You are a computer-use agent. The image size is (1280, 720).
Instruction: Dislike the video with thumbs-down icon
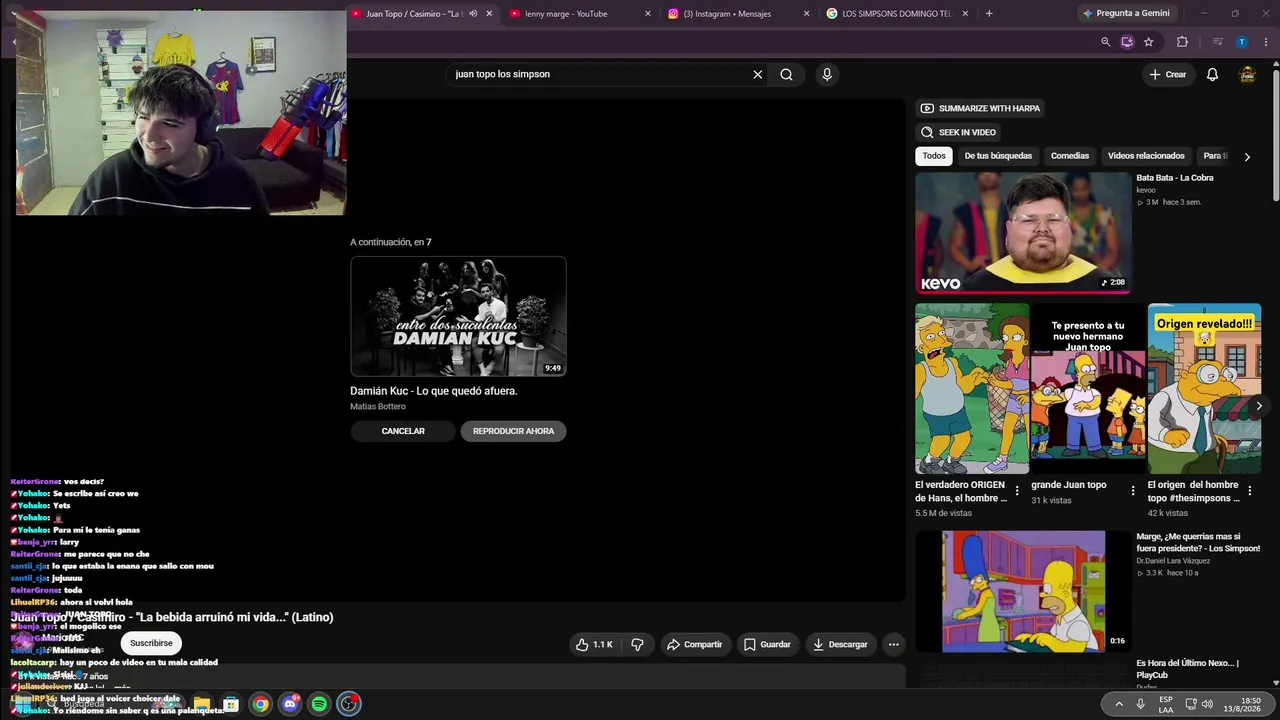(637, 645)
